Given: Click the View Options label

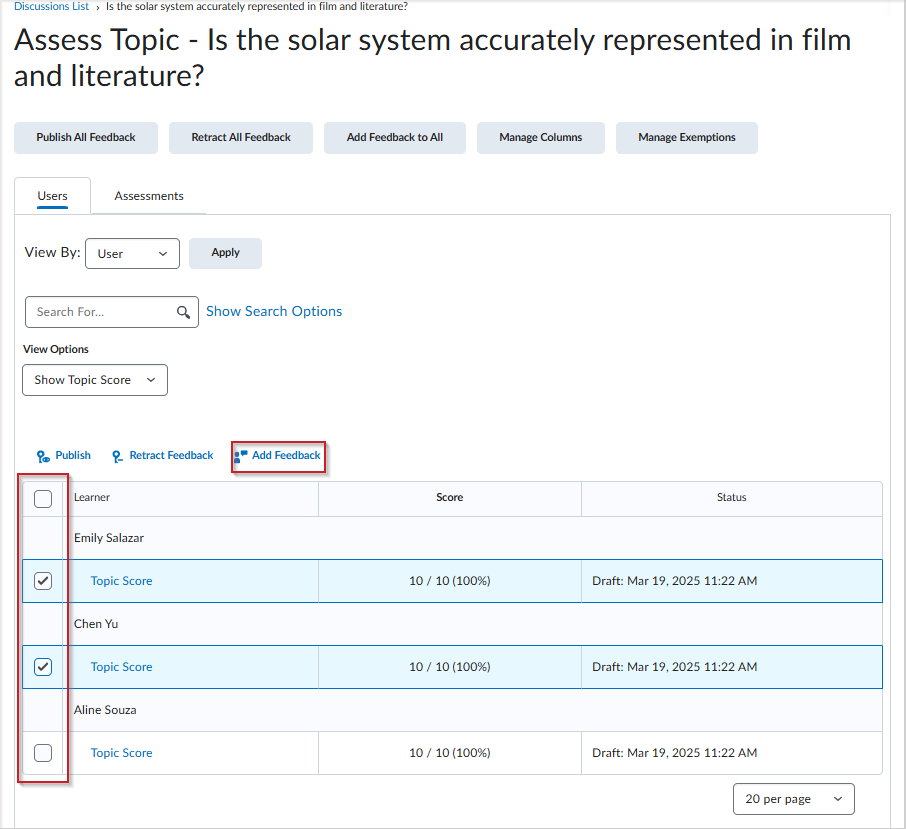Looking at the screenshot, I should 55,349.
